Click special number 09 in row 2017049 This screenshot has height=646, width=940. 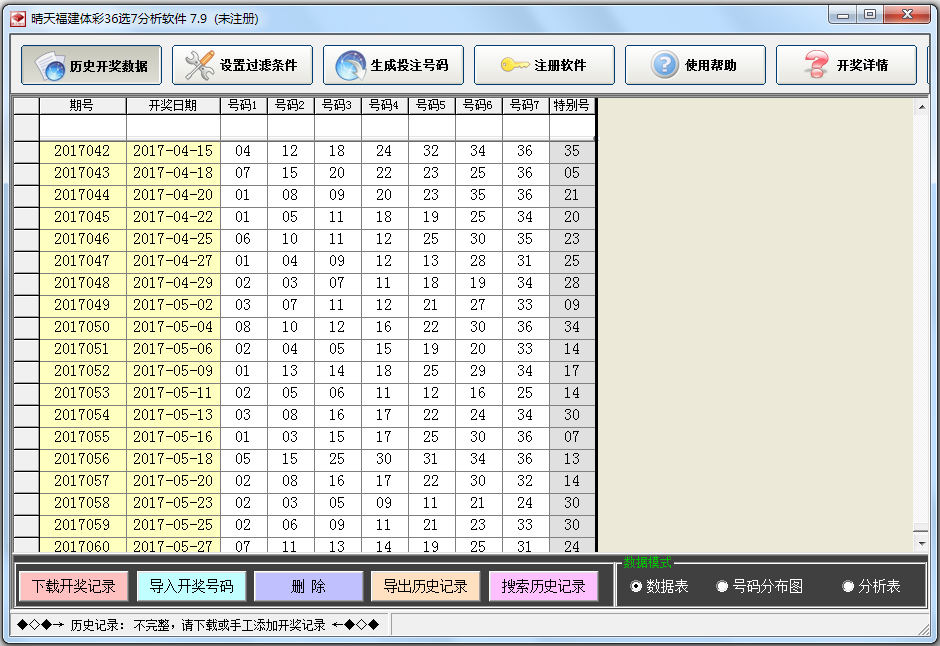[572, 305]
